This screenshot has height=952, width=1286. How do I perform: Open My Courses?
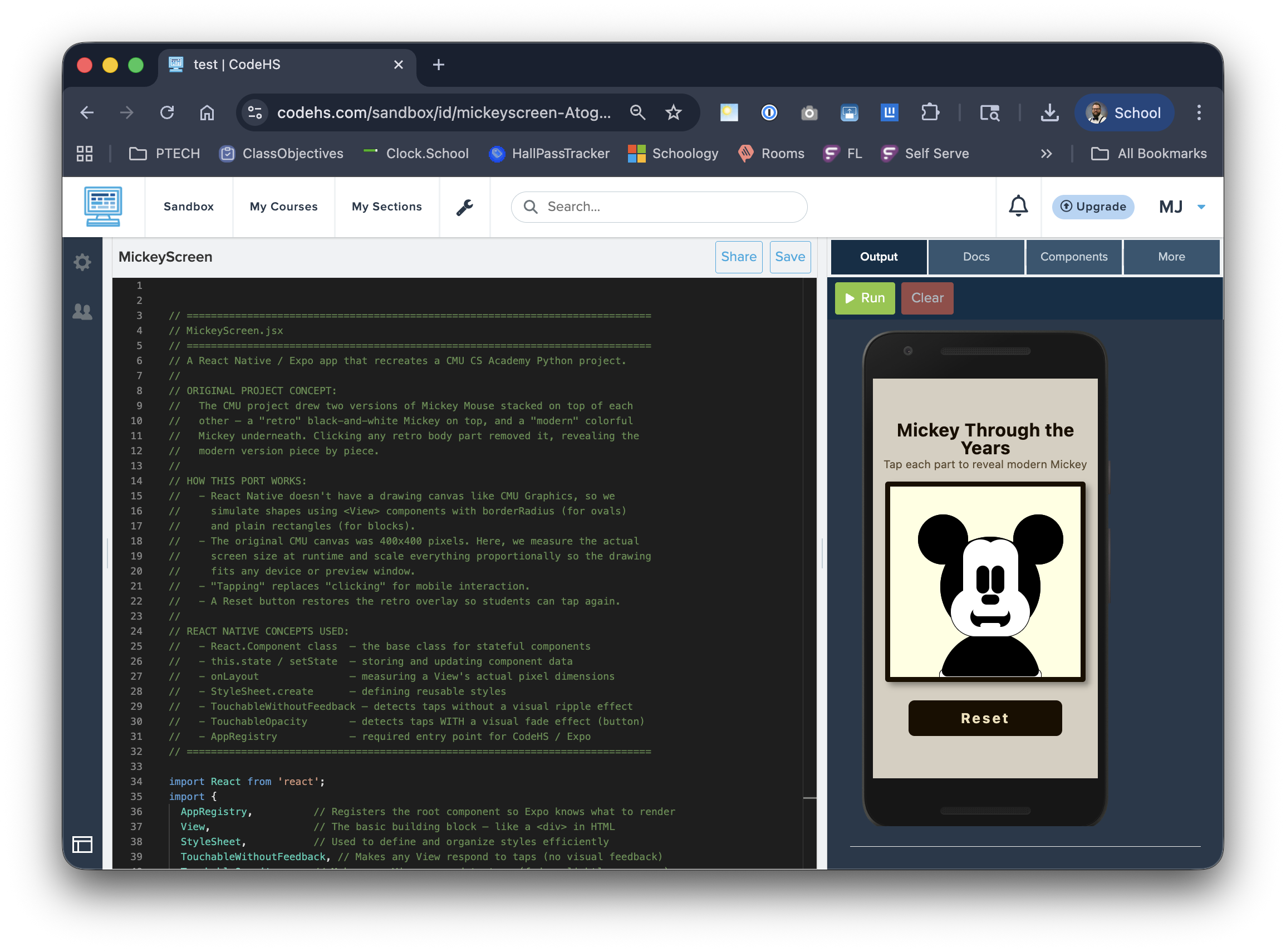click(283, 207)
